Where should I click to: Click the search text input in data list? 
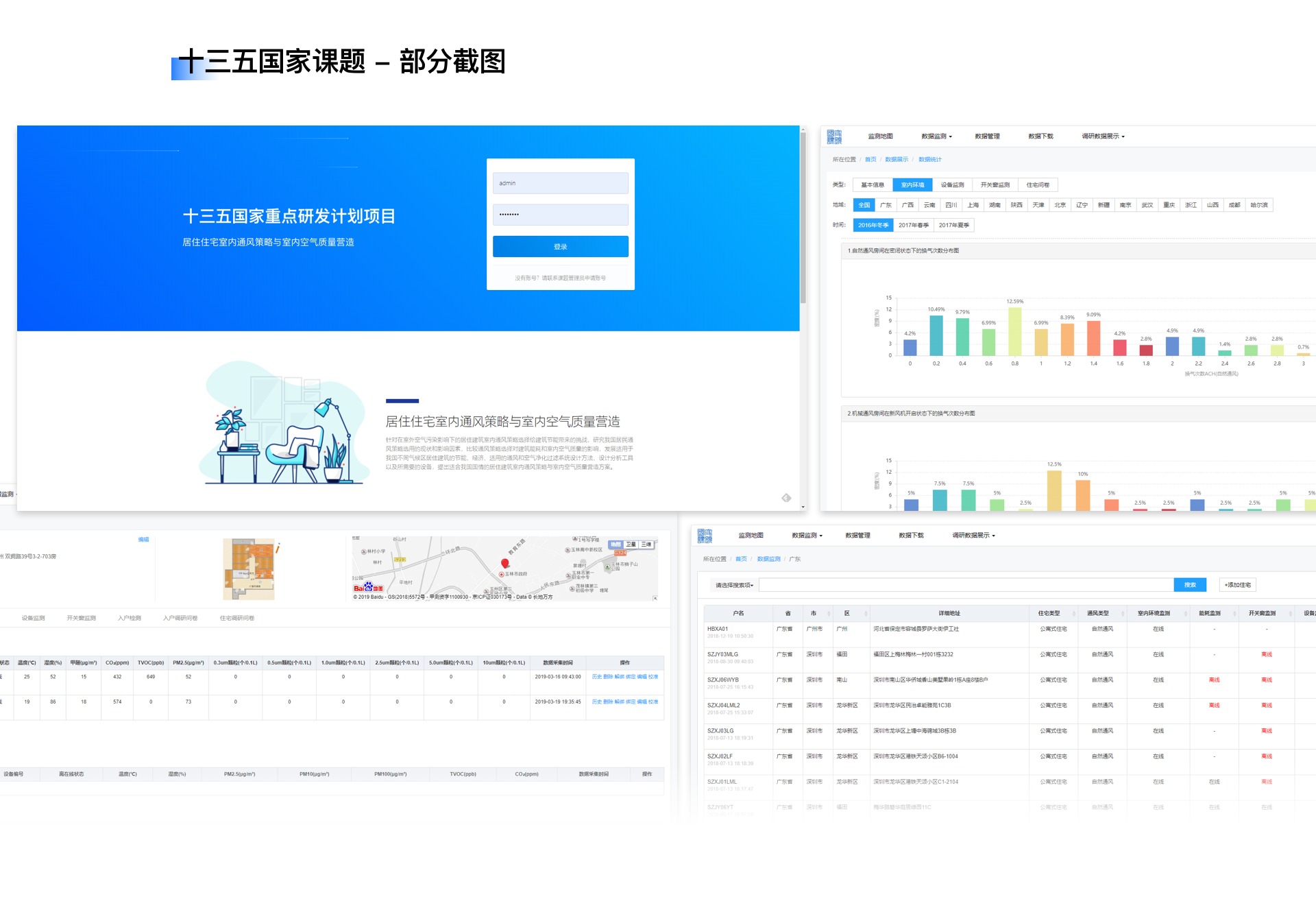pyautogui.click(x=966, y=585)
